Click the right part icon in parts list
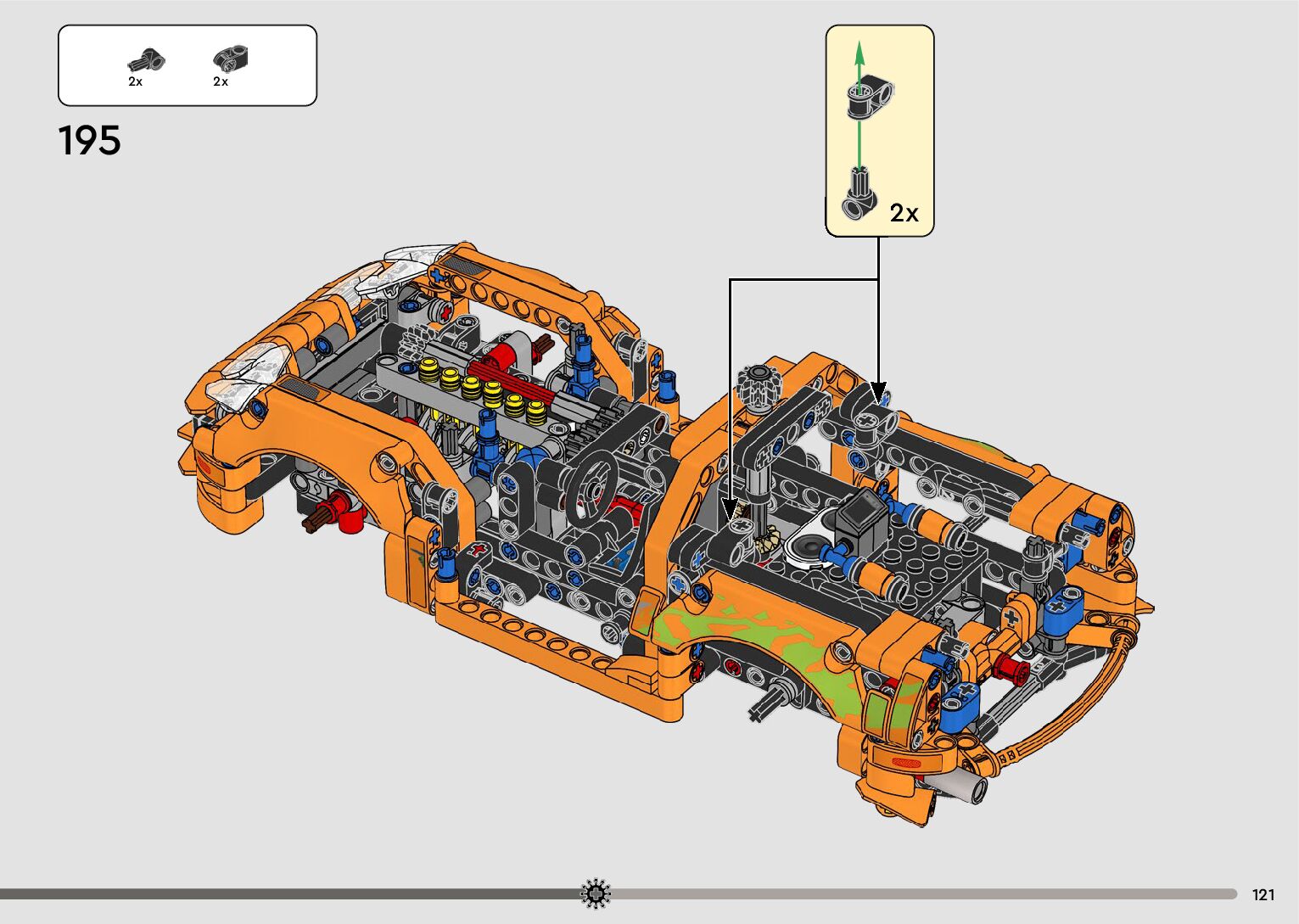1299x924 pixels. pos(230,59)
